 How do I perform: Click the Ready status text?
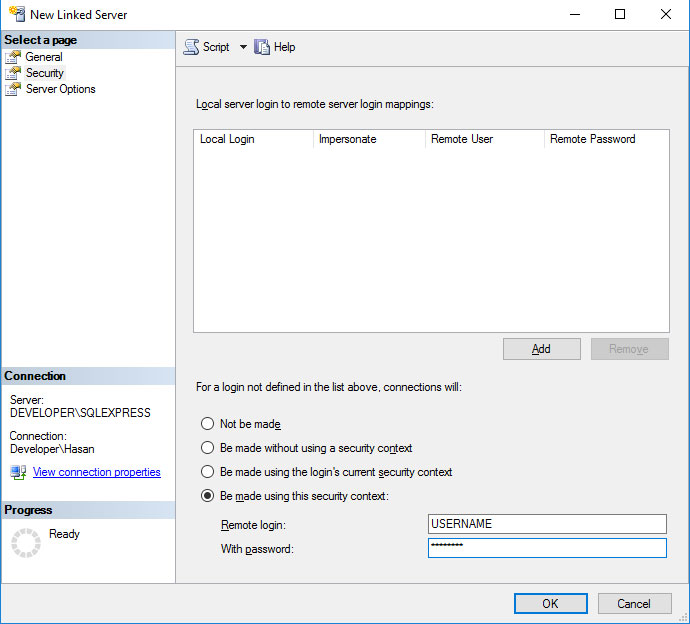[64, 534]
